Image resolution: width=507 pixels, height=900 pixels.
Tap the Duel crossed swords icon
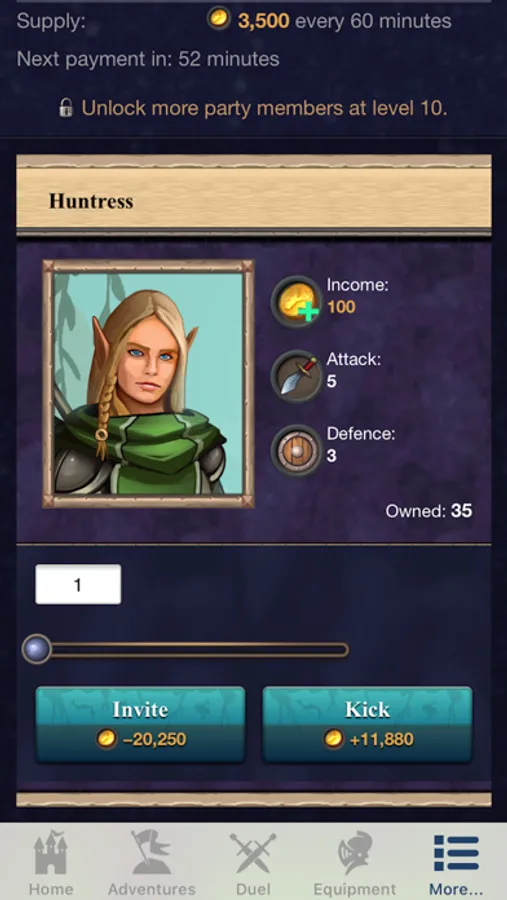[x=253, y=854]
